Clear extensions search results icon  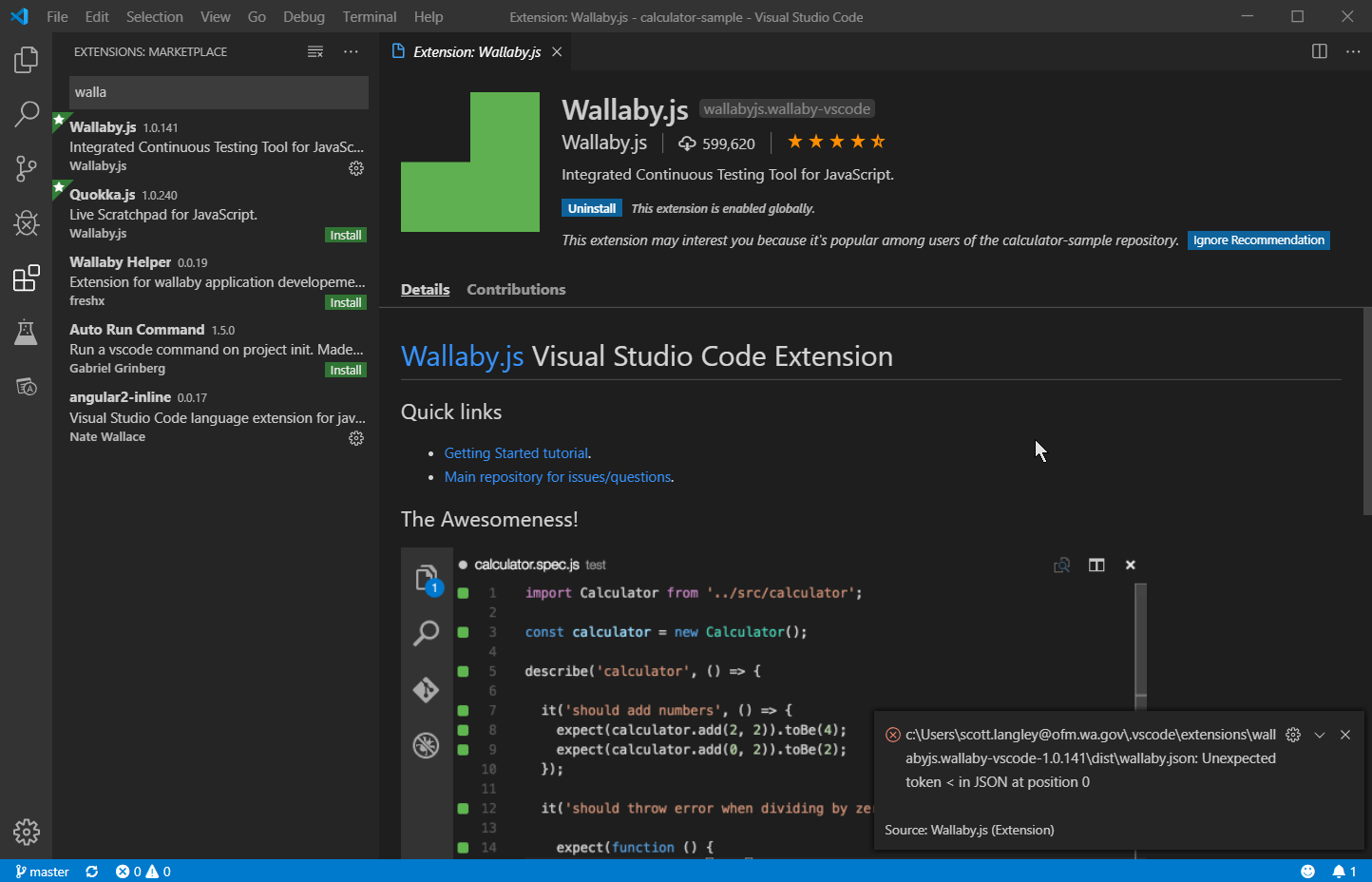[x=315, y=51]
